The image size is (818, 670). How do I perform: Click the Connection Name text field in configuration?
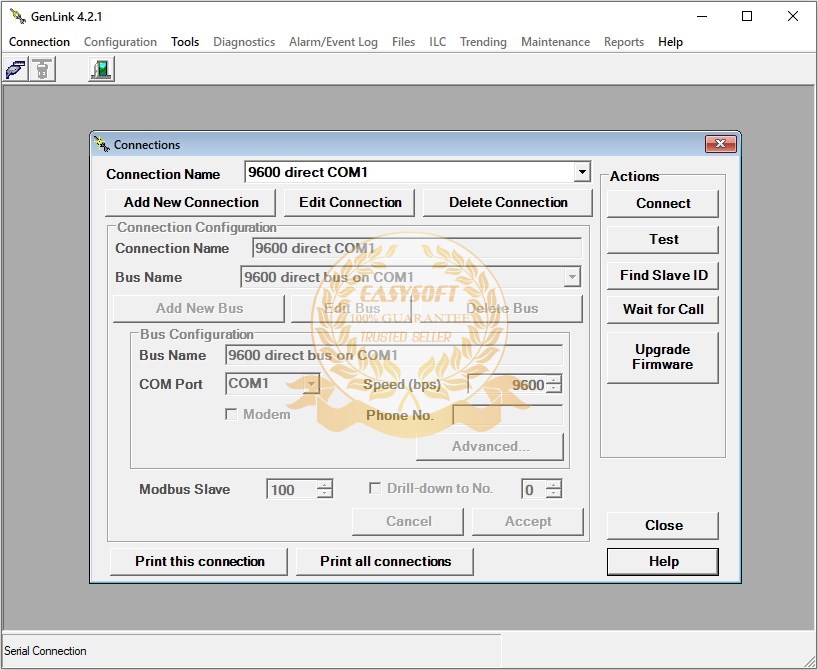[x=417, y=248]
